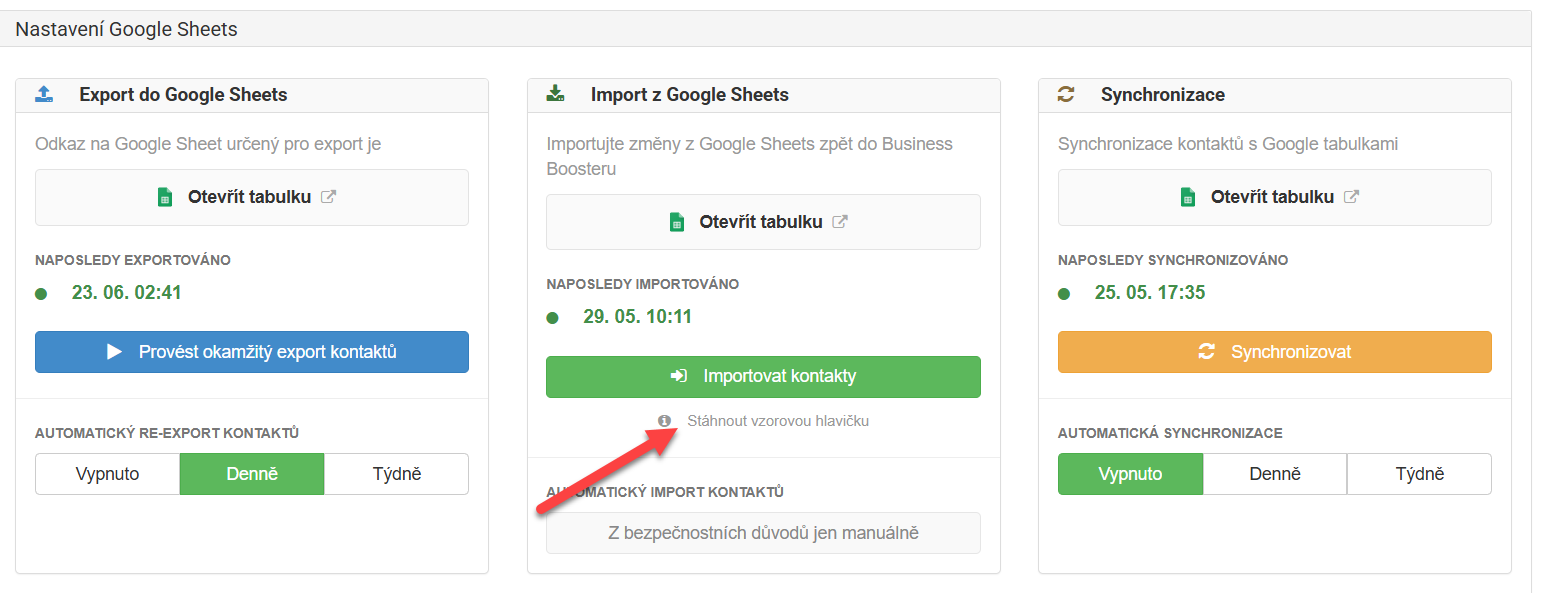Click the last import time 29. 05. 10:11
The image size is (1548, 593).
click(x=638, y=317)
